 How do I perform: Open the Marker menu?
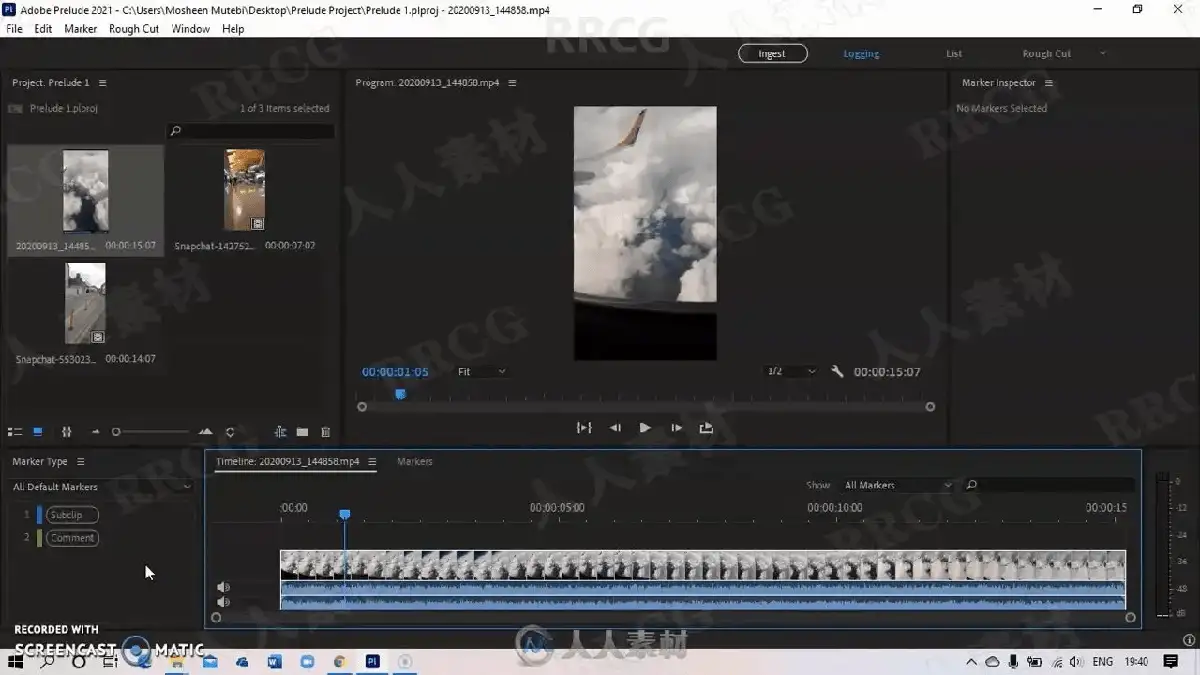click(x=81, y=29)
